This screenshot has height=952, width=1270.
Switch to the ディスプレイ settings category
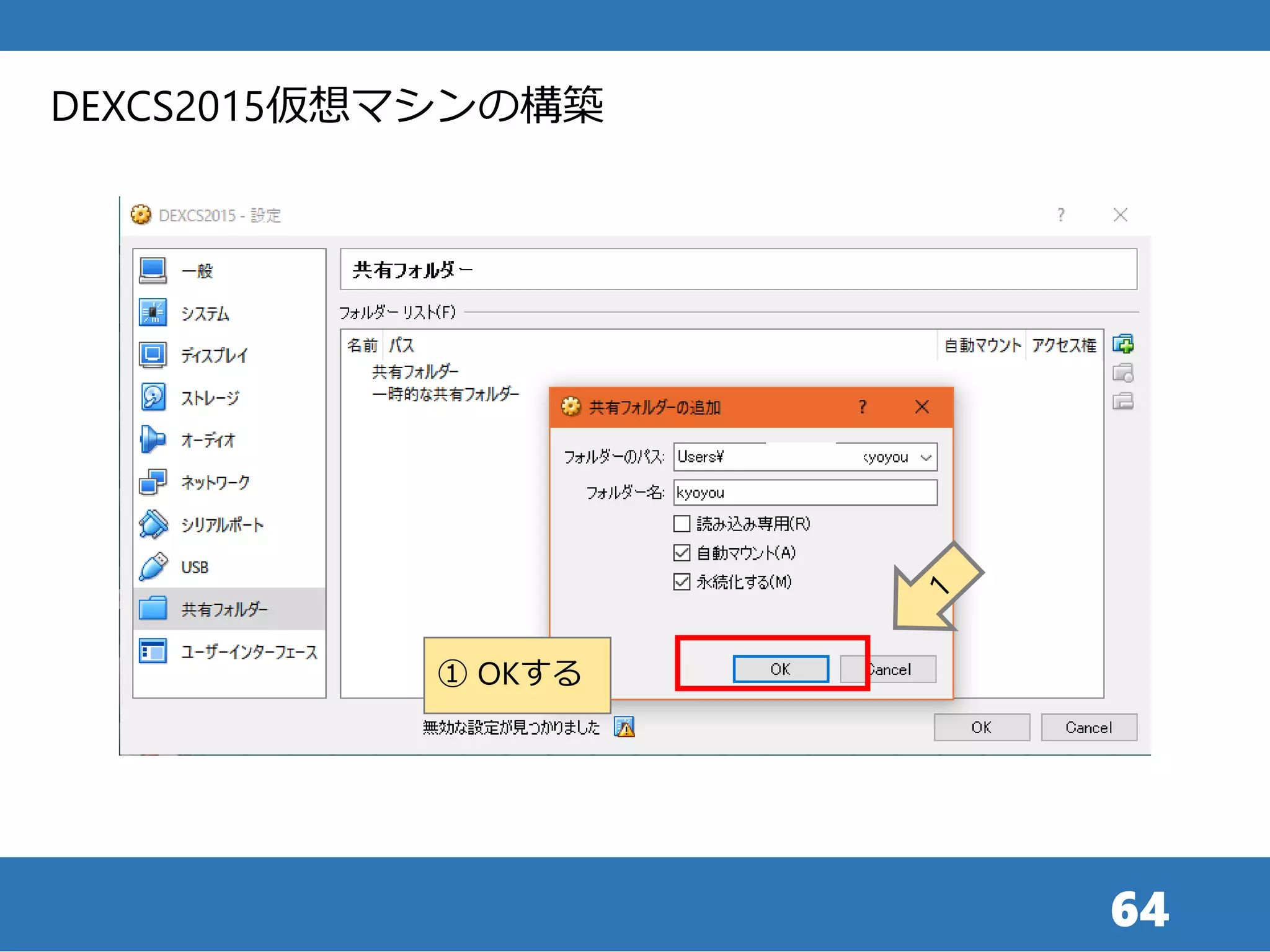point(229,355)
